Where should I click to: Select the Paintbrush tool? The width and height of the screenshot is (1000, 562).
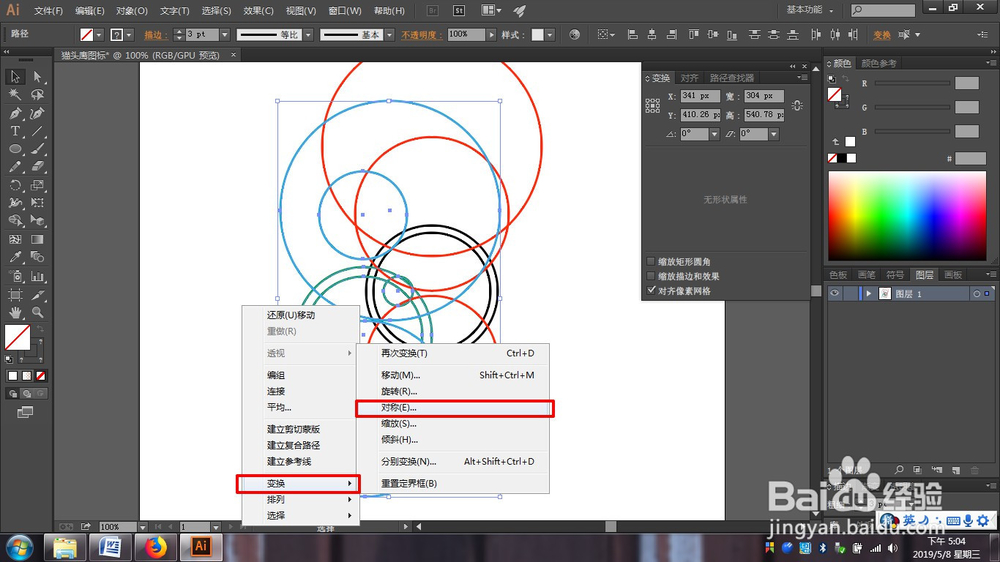coord(37,149)
